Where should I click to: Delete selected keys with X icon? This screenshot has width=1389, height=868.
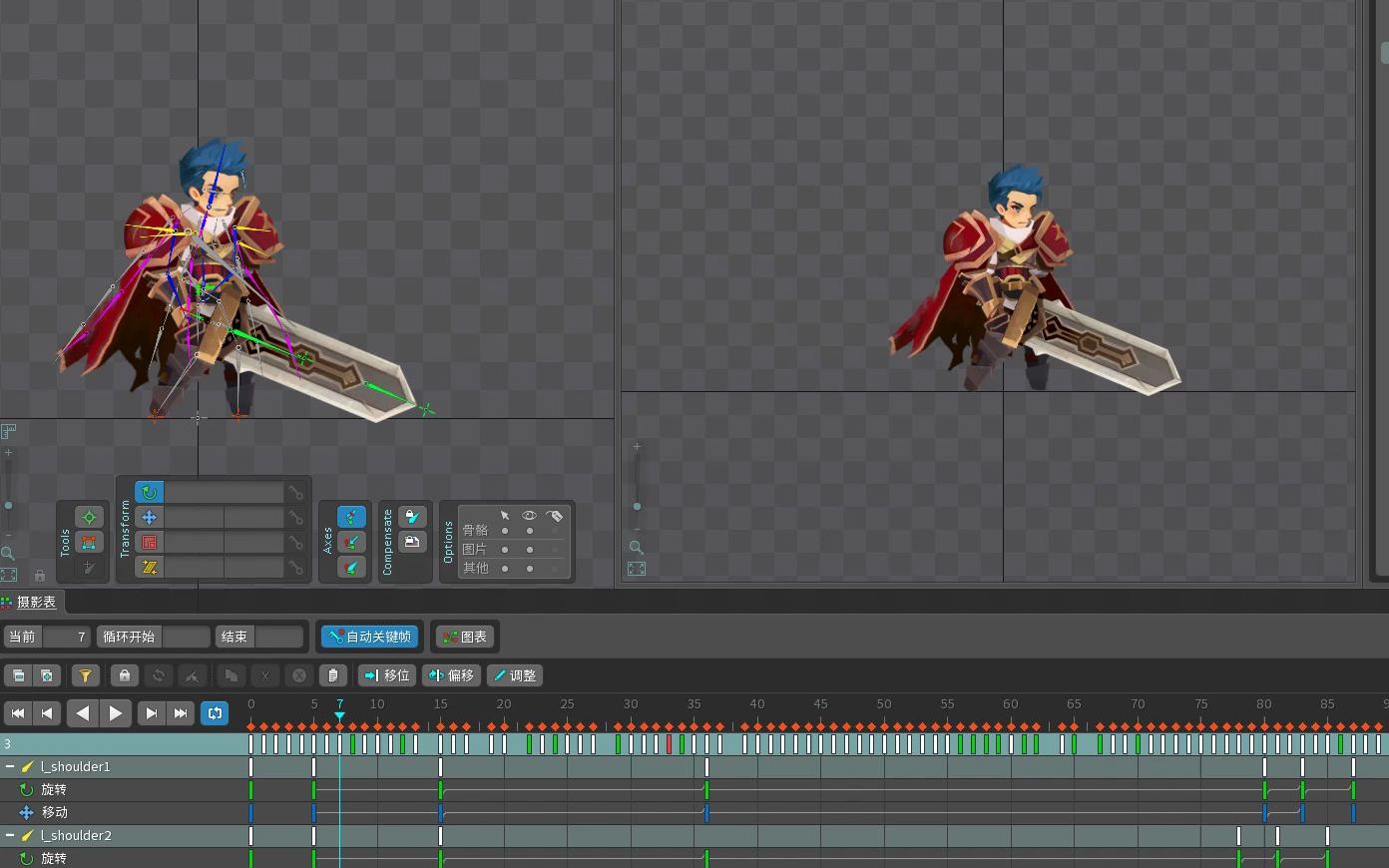(x=298, y=675)
